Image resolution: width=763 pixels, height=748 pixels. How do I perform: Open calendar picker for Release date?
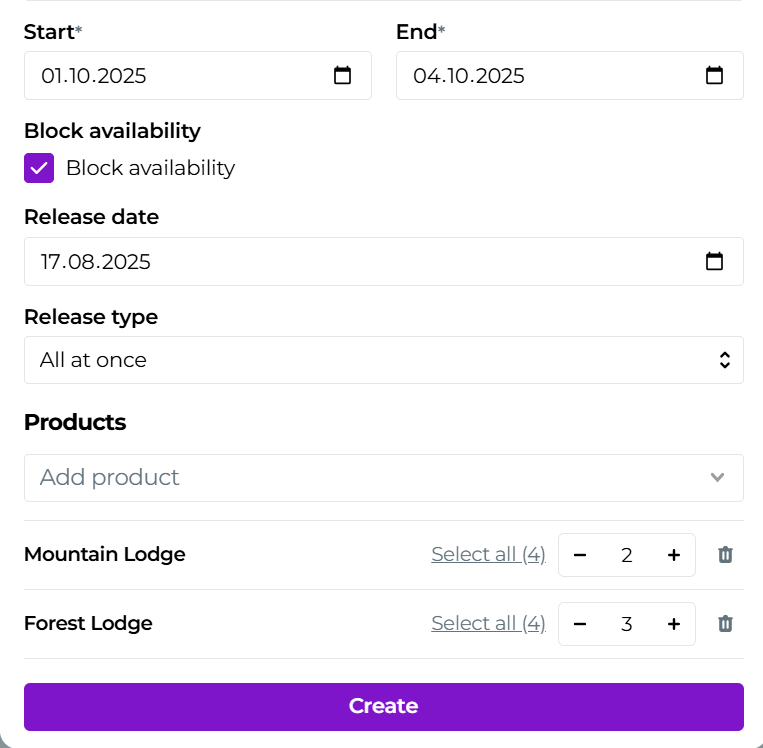point(714,262)
